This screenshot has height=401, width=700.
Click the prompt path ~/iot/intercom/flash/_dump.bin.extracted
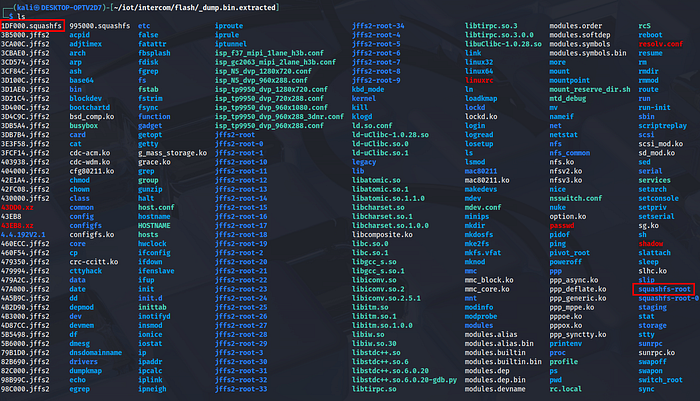pyautogui.click(x=195, y=7)
